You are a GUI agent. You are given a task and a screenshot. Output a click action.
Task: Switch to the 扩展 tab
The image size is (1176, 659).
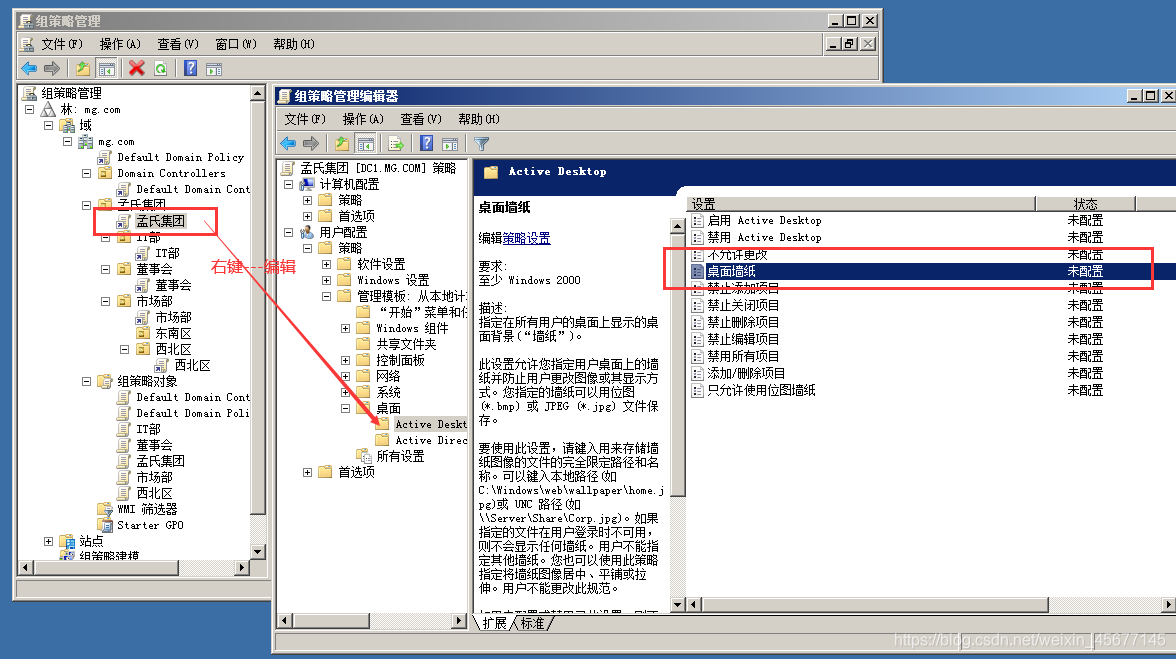tap(494, 623)
